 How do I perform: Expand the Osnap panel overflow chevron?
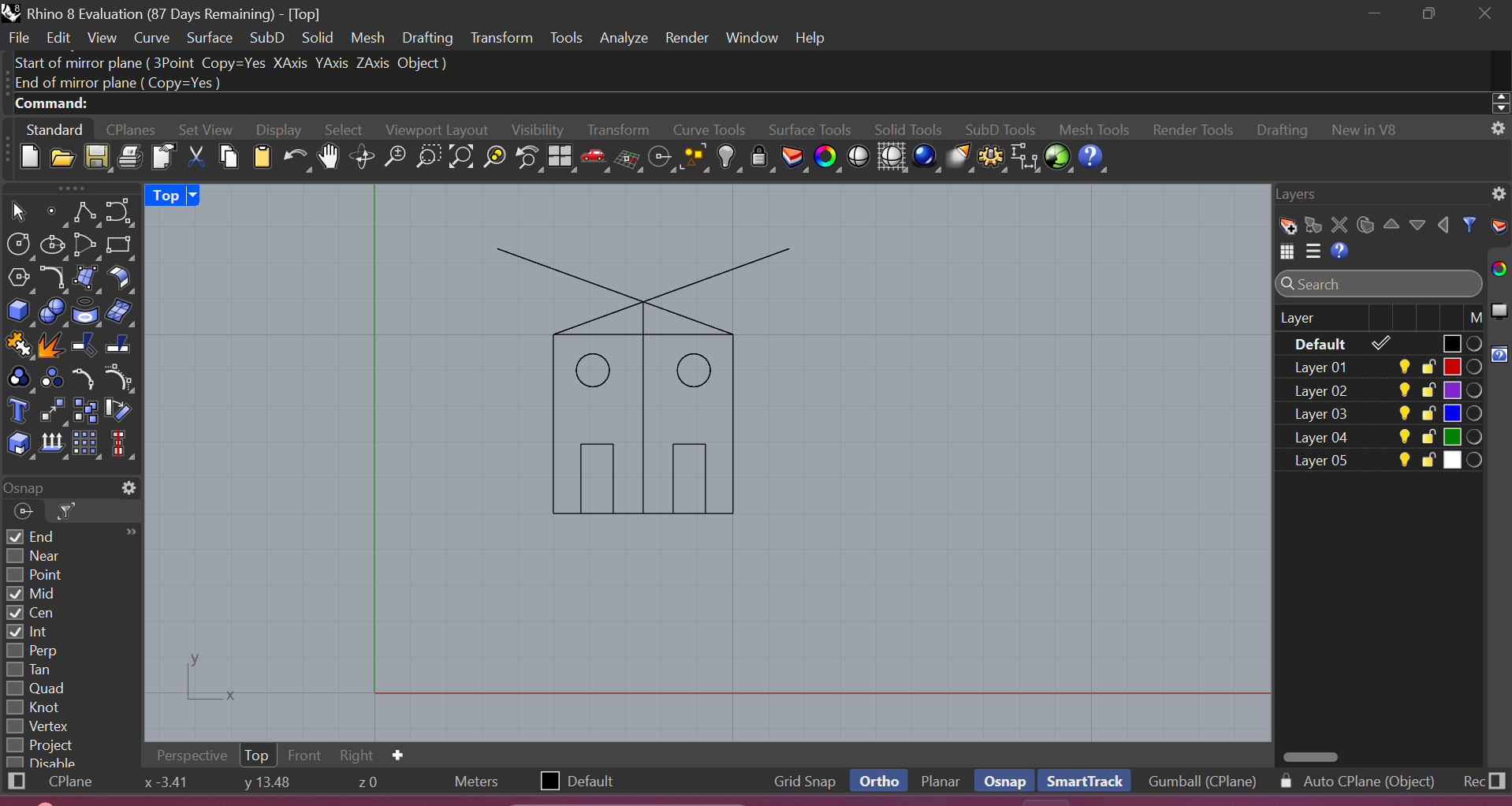132,532
